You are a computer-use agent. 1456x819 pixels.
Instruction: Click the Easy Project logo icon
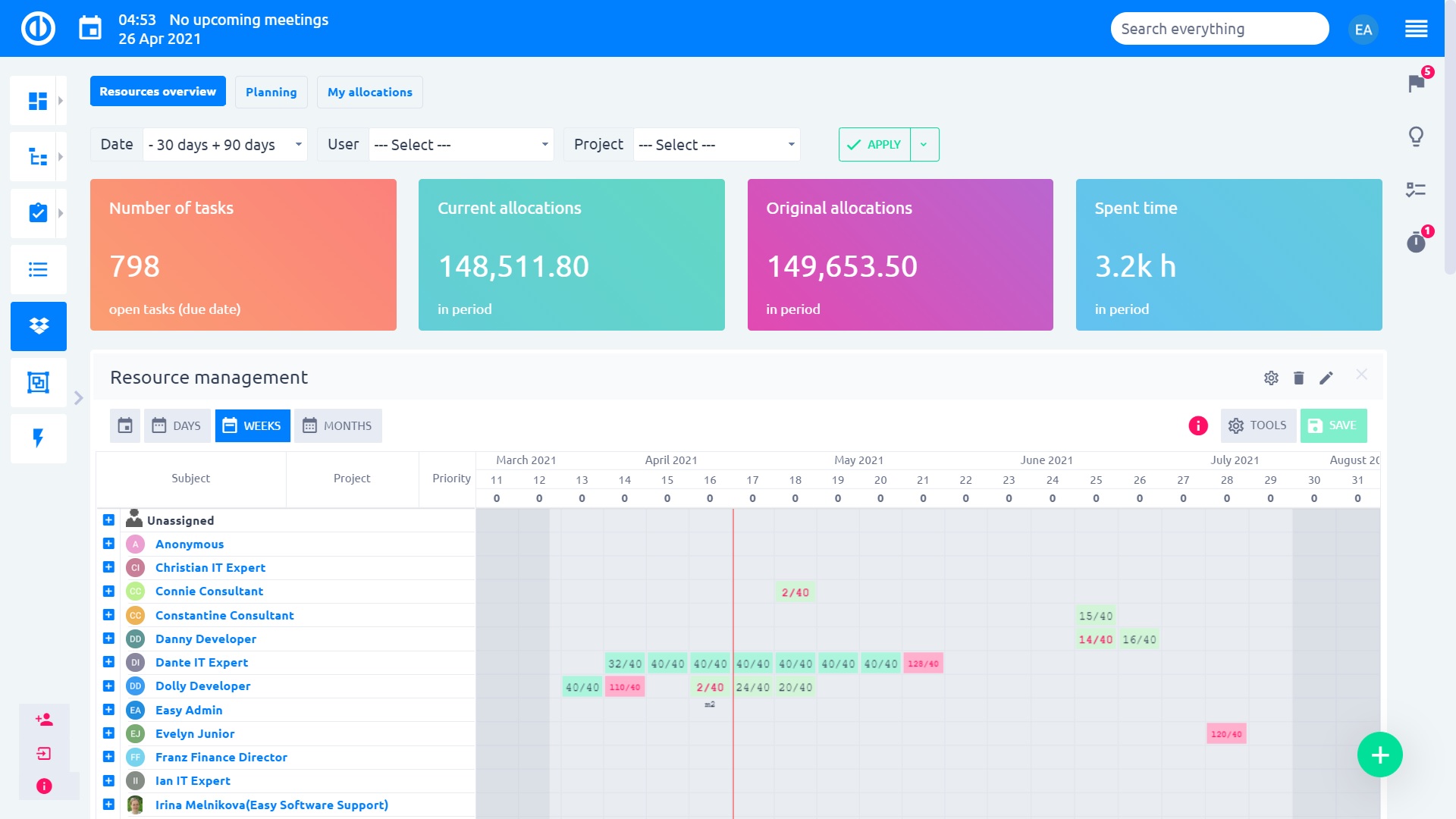pos(38,29)
